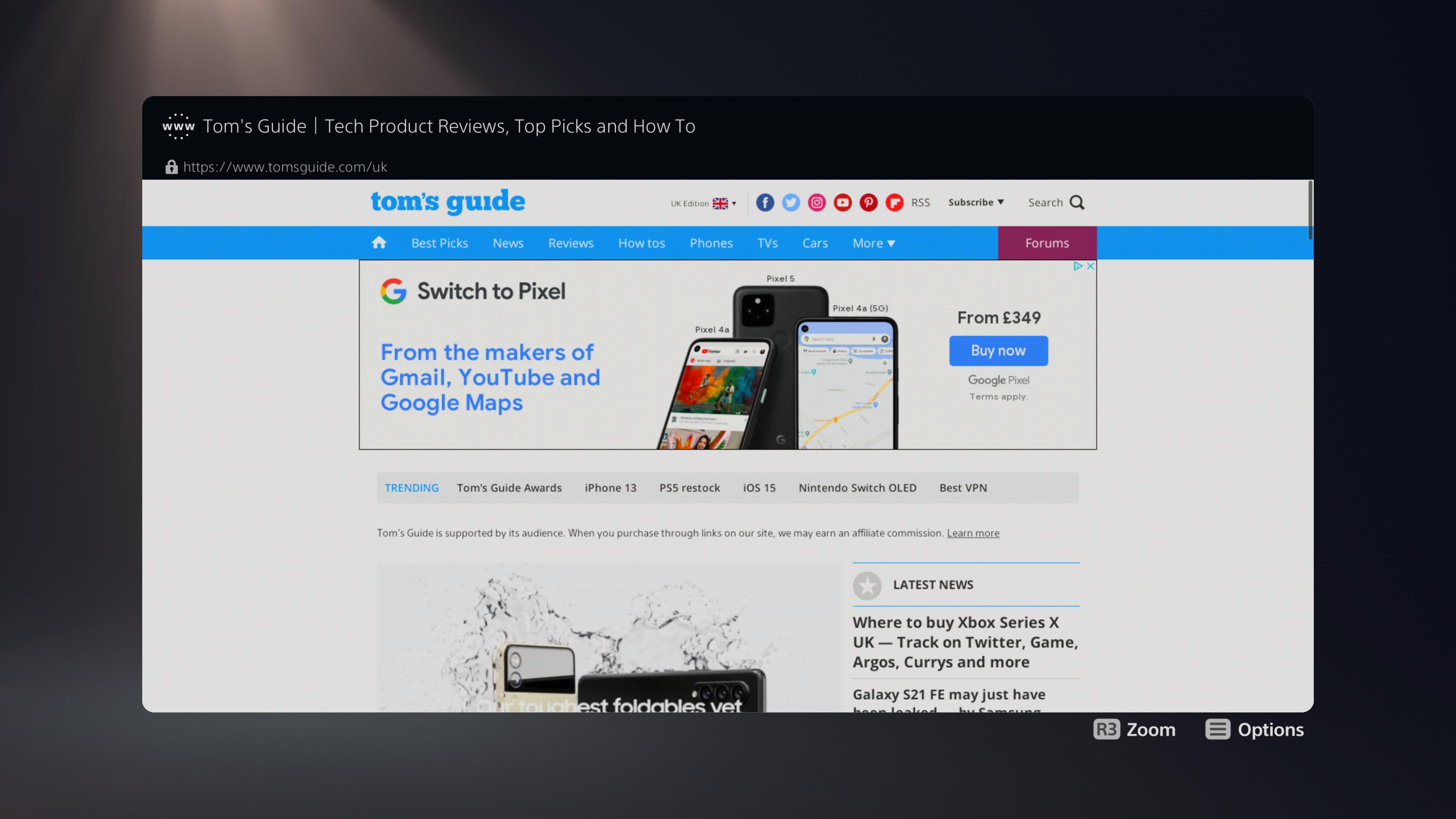The height and width of the screenshot is (819, 1456).
Task: Expand the Subscribe dropdown
Action: pos(976,202)
